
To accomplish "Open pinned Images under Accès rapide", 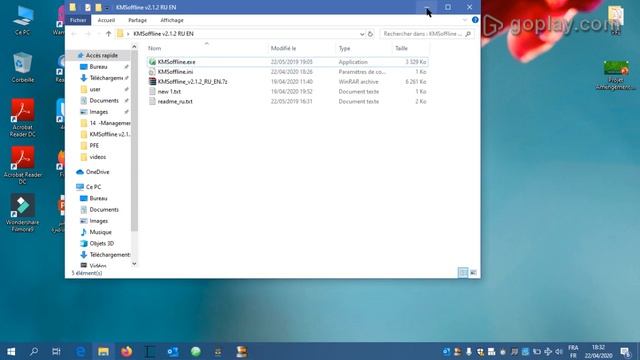I will (x=98, y=112).
